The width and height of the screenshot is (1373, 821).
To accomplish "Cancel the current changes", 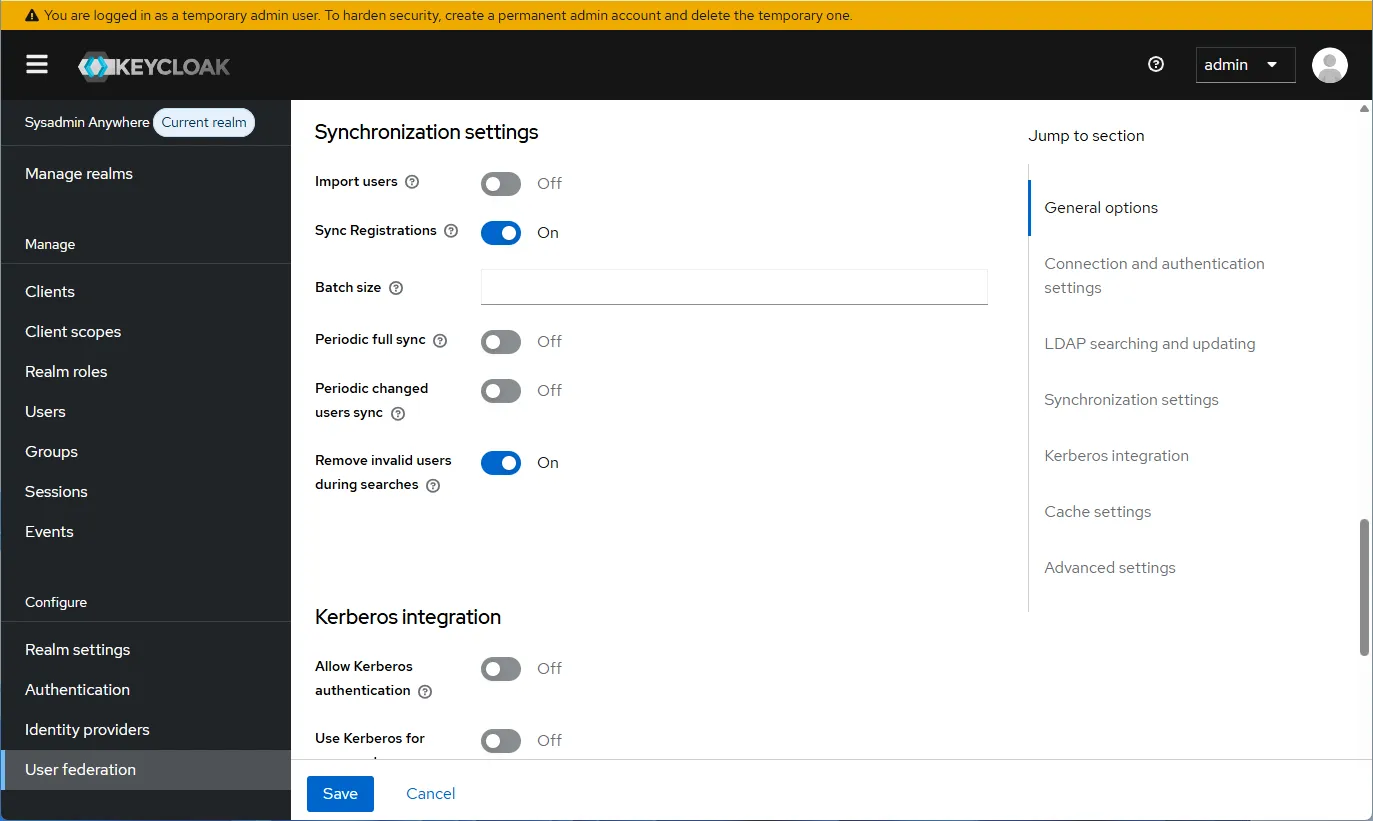I will (430, 793).
